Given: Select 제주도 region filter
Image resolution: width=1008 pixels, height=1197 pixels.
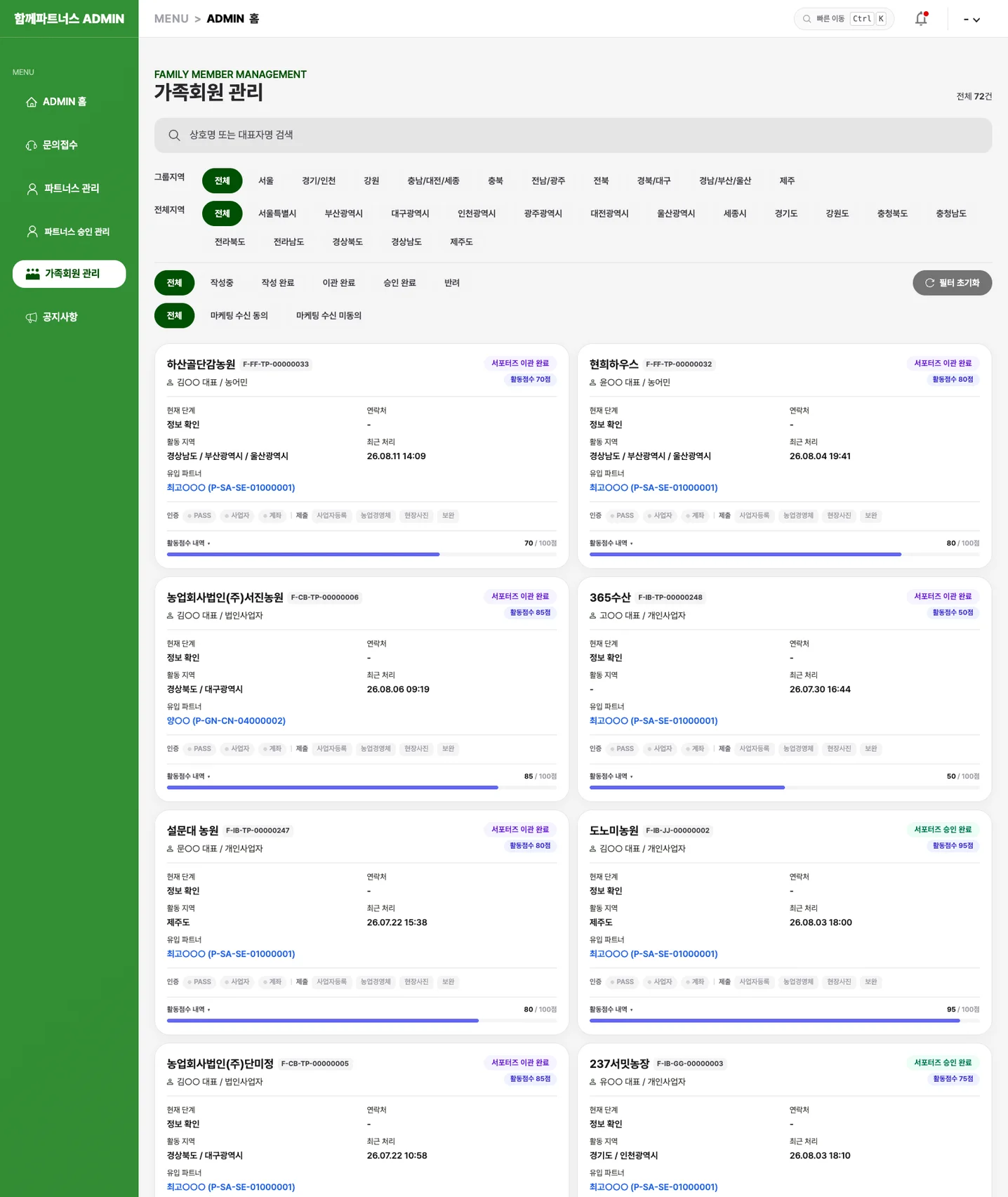Looking at the screenshot, I should (x=461, y=242).
